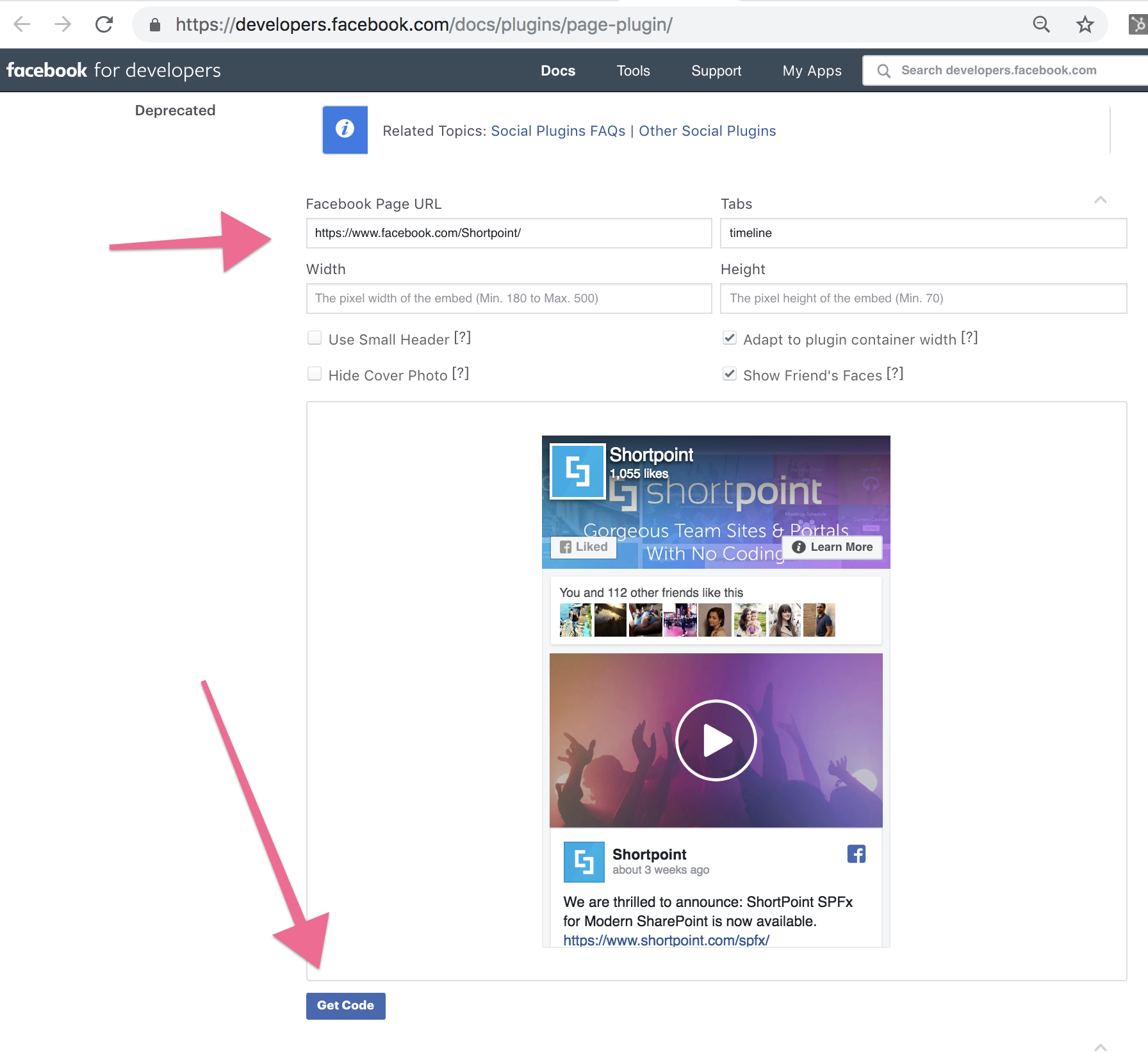Enable Hide Cover Photo checkbox

315,374
